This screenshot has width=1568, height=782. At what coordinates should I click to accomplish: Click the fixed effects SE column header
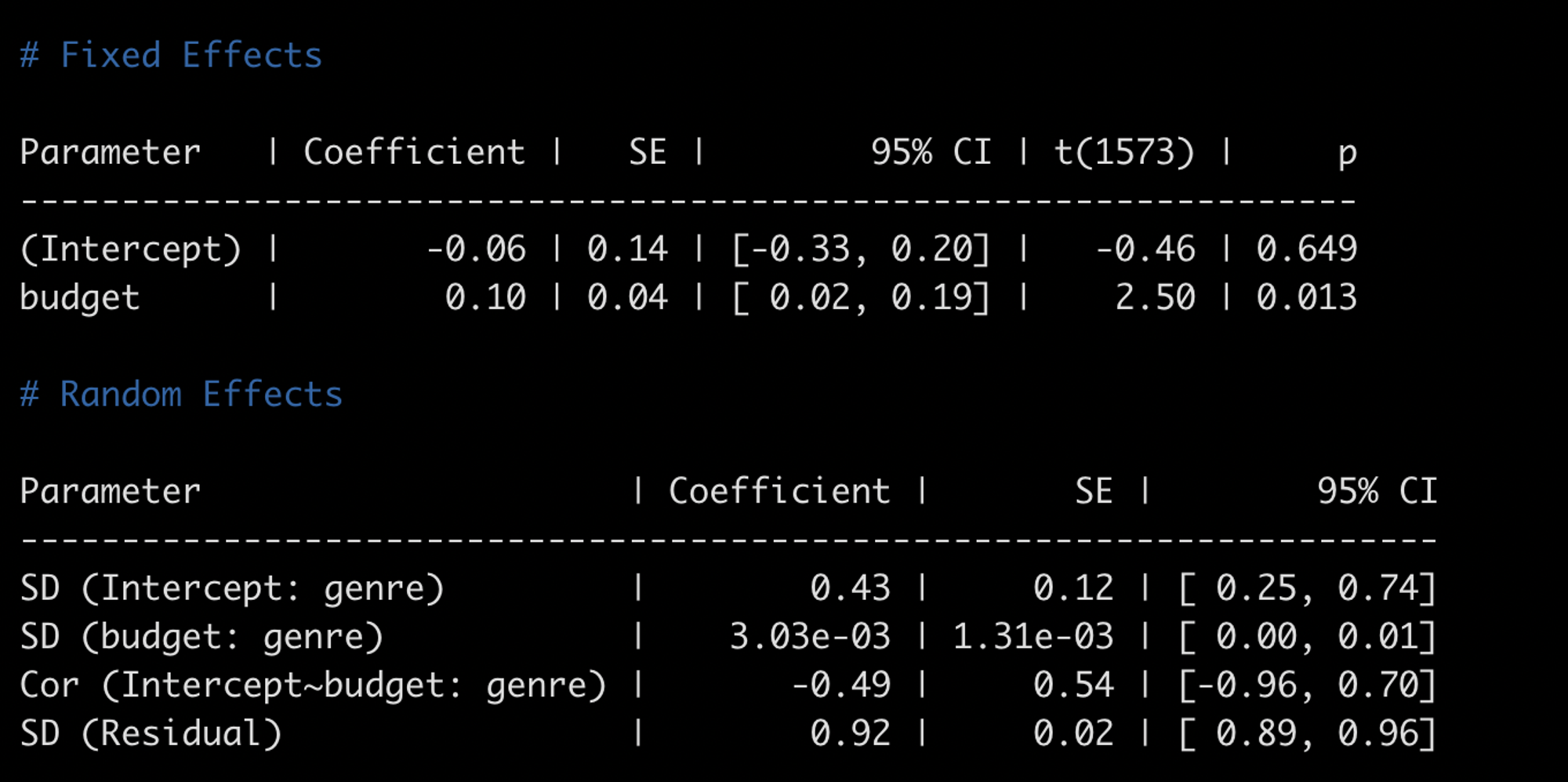(x=648, y=152)
